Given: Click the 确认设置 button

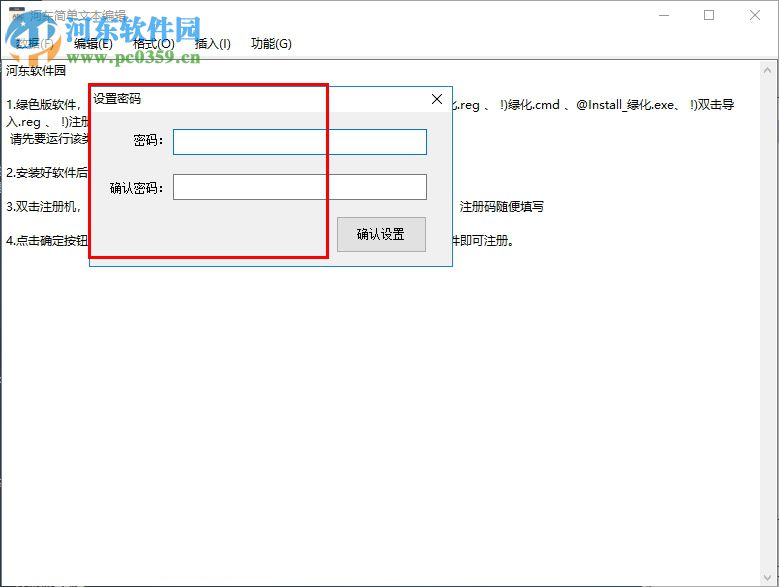Looking at the screenshot, I should (381, 234).
